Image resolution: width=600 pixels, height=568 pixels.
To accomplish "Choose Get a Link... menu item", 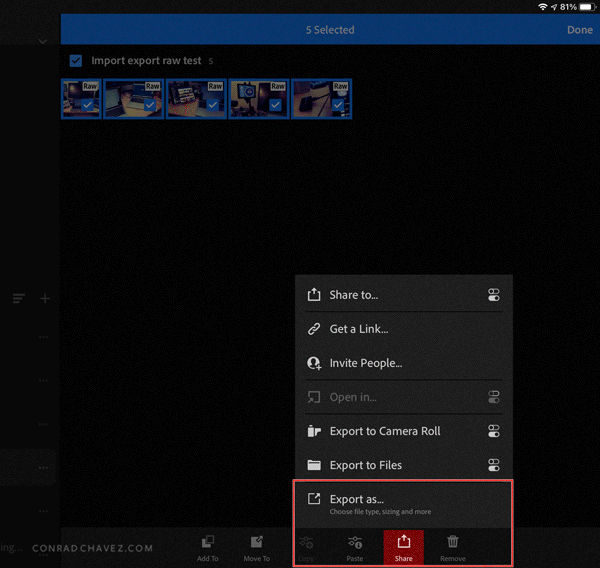I will 404,329.
